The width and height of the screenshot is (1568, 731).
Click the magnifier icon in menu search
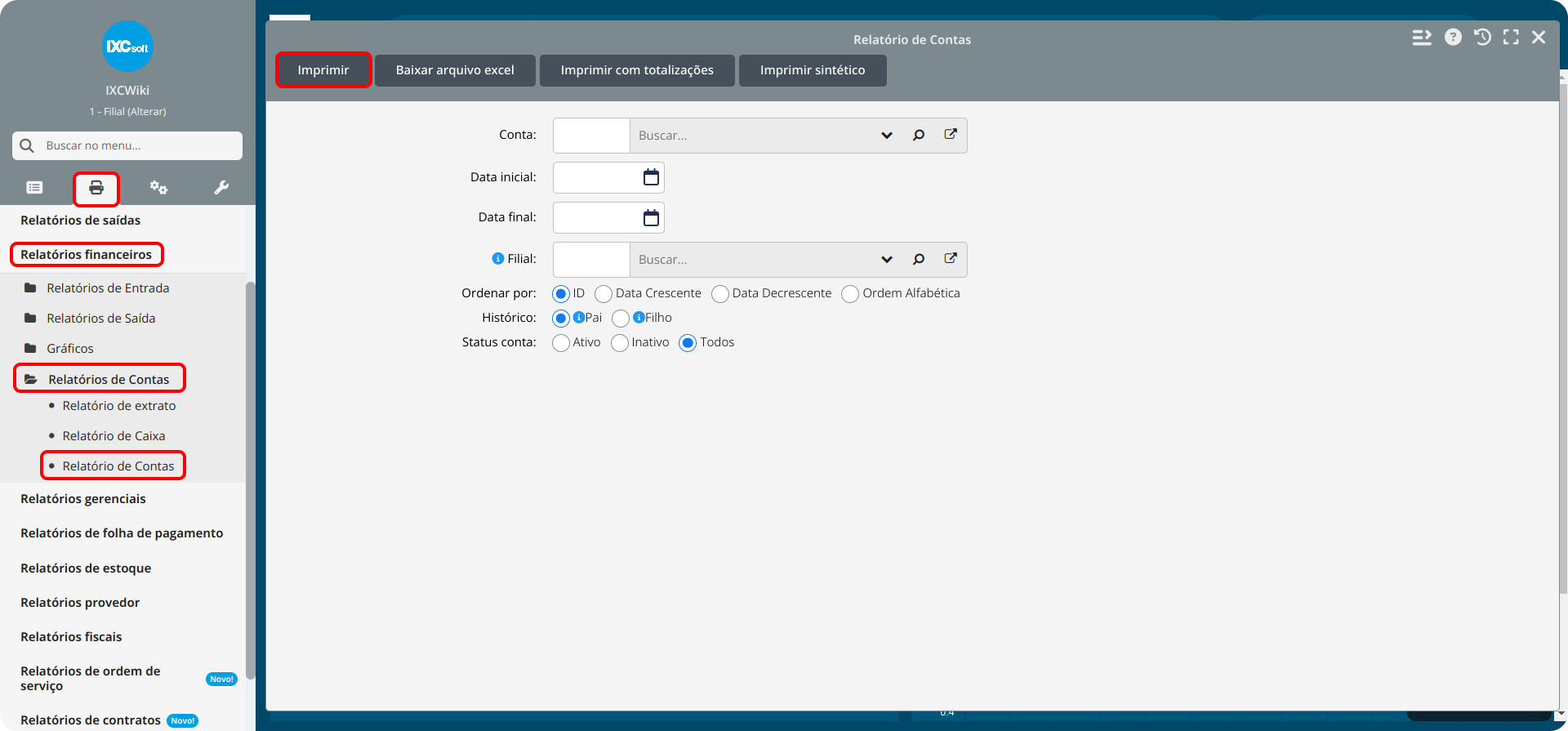click(27, 145)
